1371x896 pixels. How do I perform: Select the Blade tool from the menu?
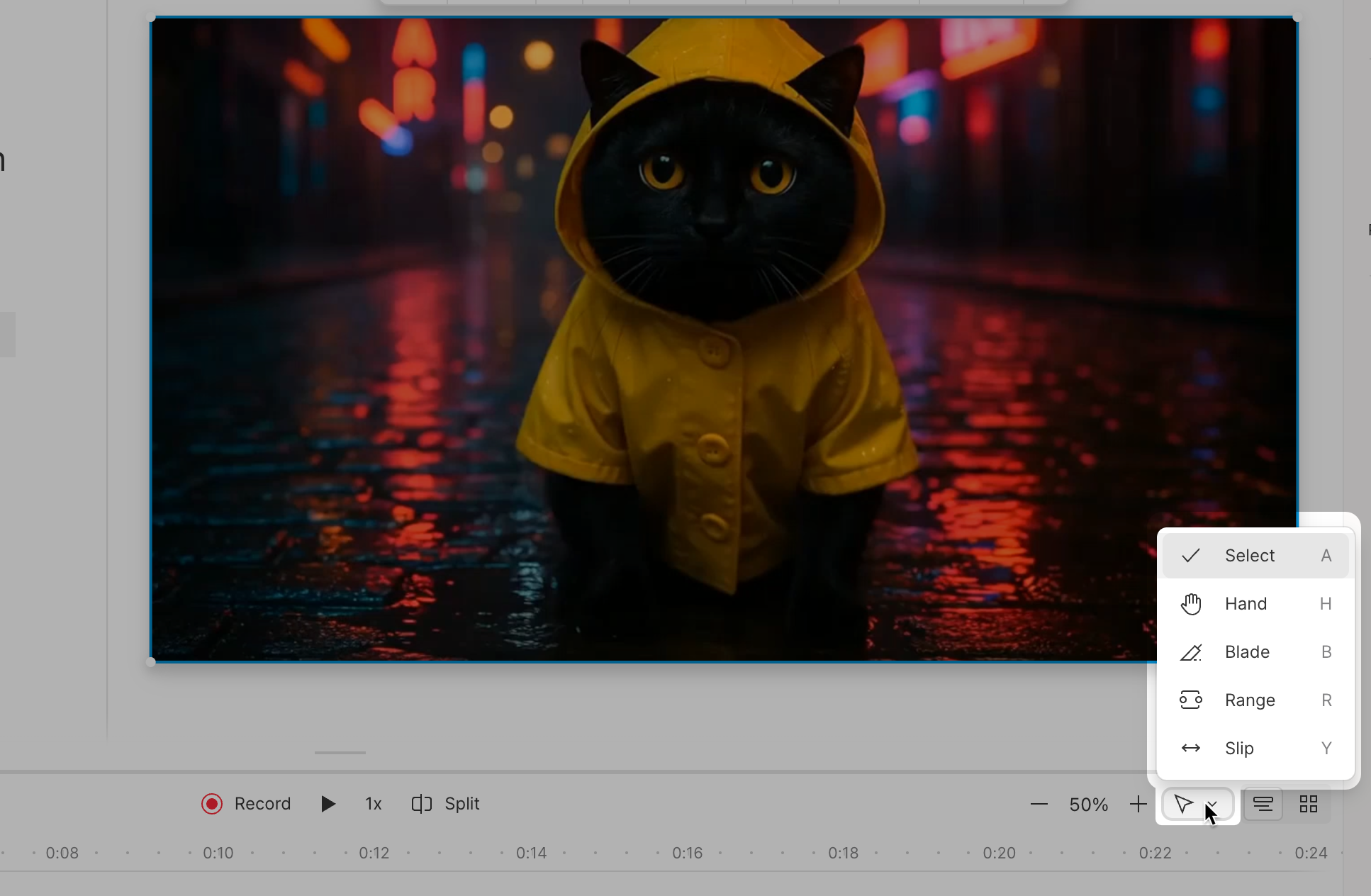coord(1246,651)
